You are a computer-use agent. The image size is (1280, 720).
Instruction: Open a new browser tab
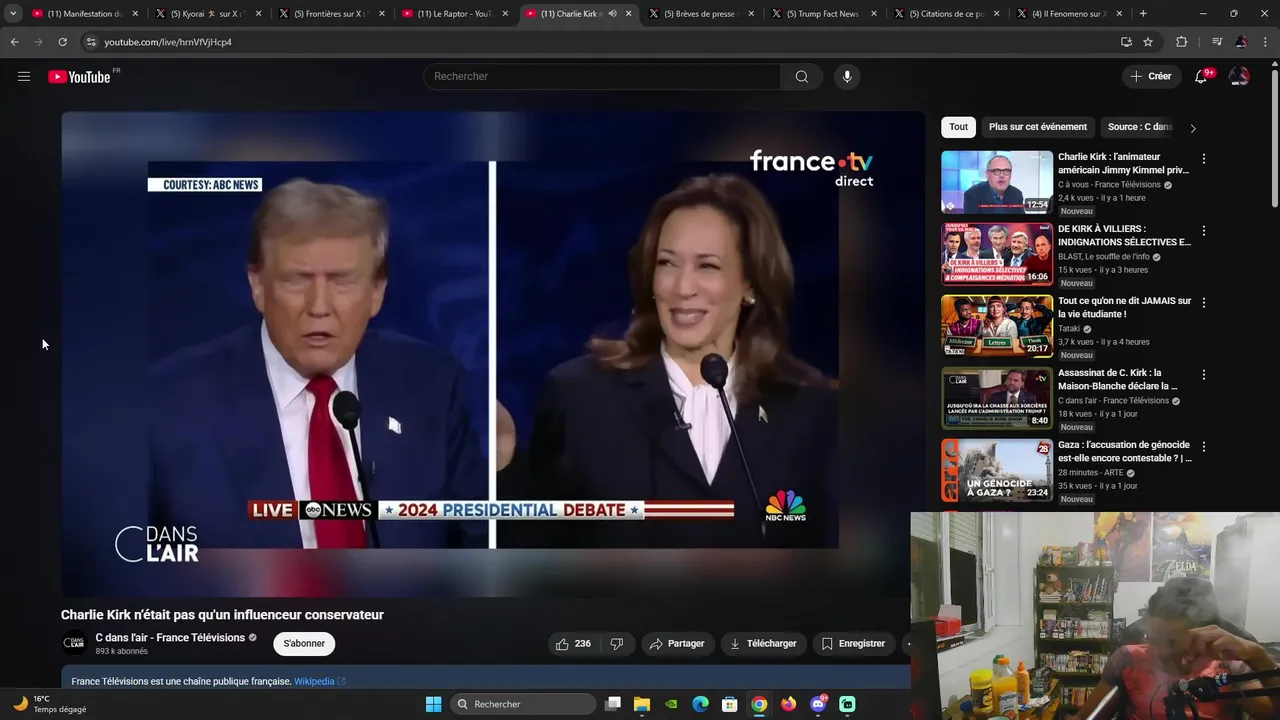point(1143,14)
